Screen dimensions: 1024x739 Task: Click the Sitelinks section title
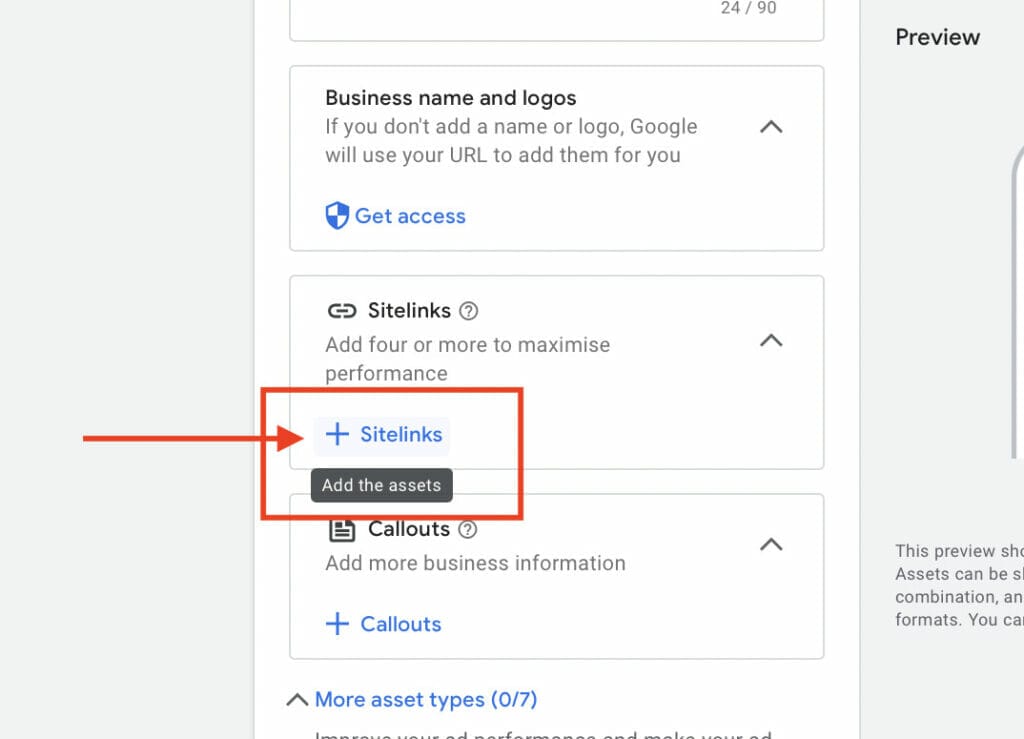(x=409, y=311)
